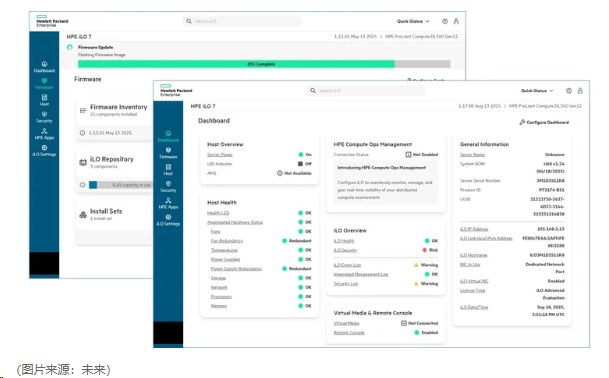
Task: Open Host icon in back window sidebar
Action: point(44,97)
